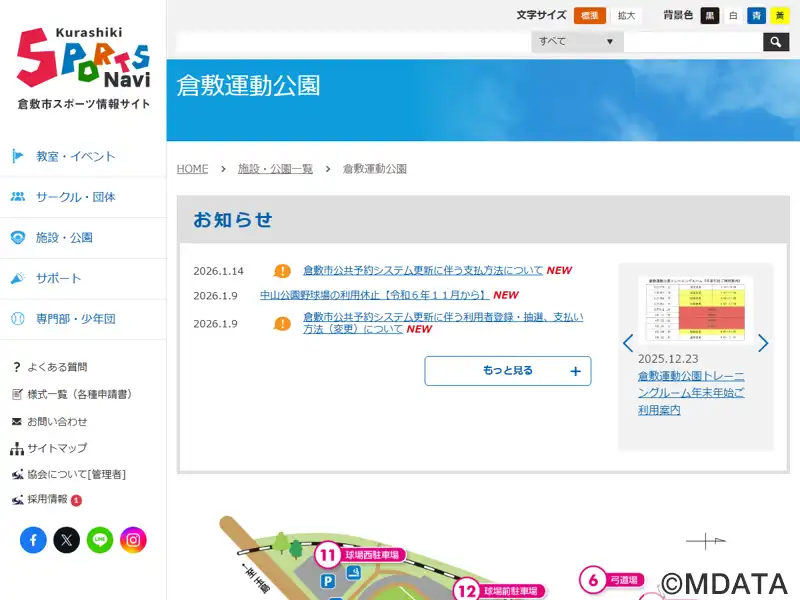Open the LINE social icon
800x600 pixels.
pos(100,540)
